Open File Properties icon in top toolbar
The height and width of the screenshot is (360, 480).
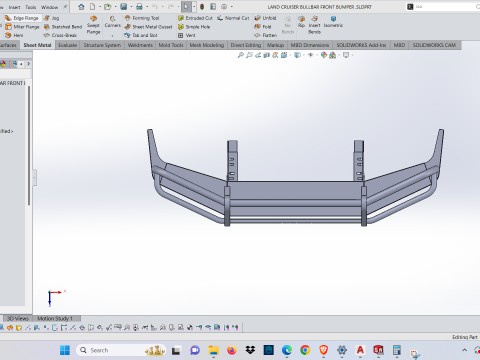coord(213,7)
